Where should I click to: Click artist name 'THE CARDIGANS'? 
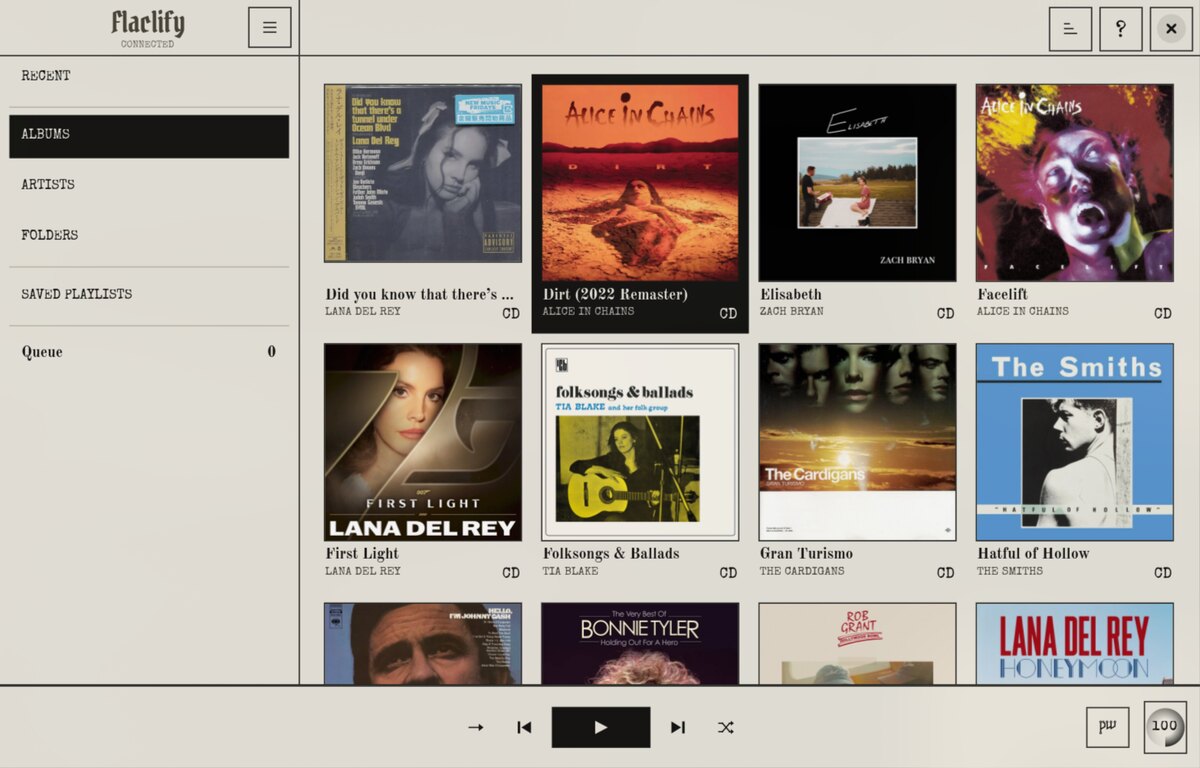(x=802, y=571)
